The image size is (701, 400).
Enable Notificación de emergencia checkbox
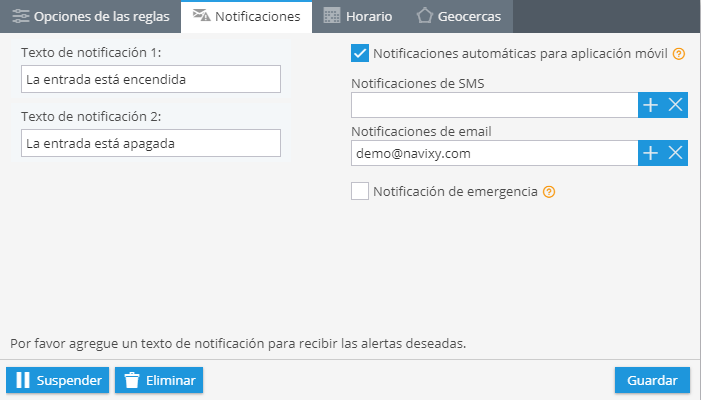360,191
